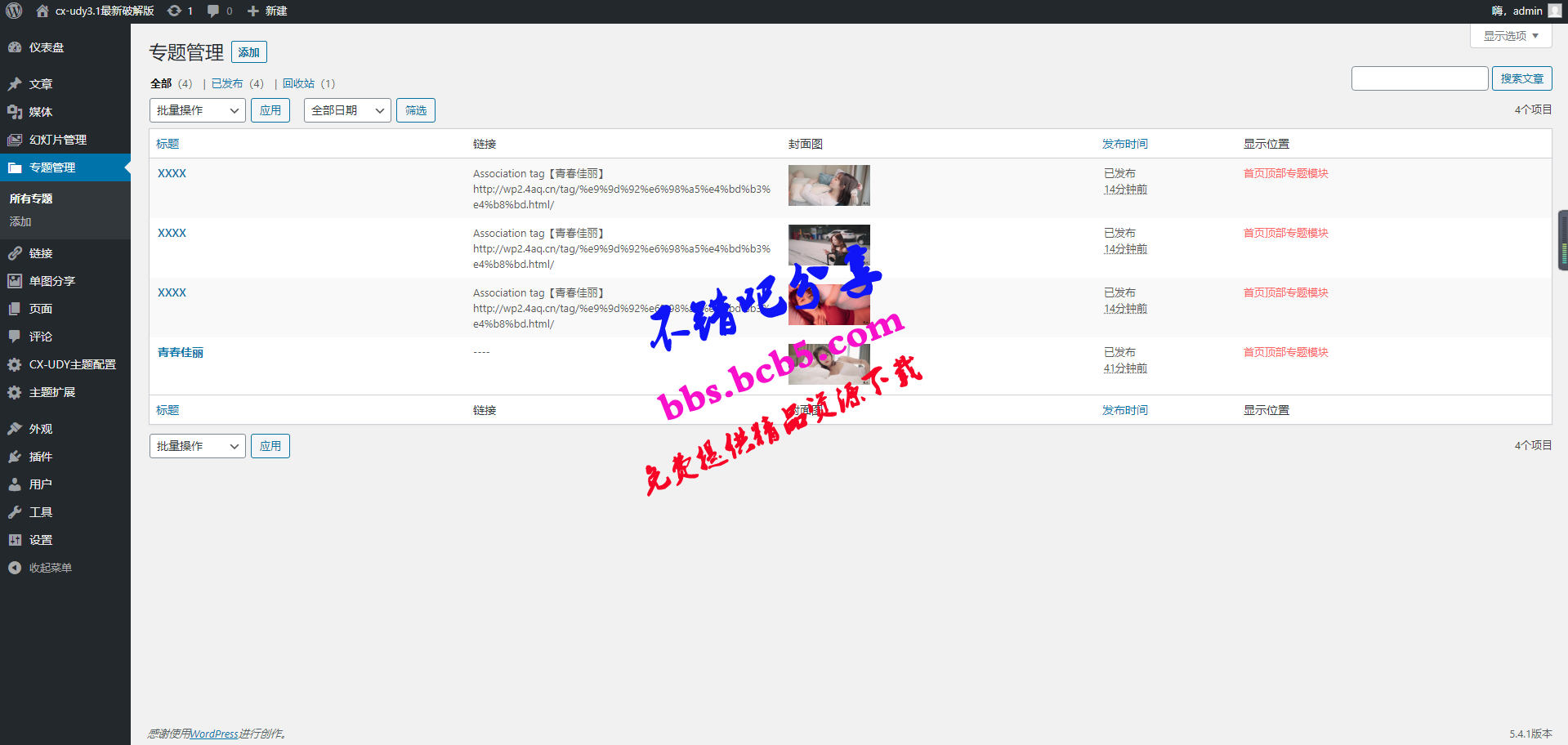The width and height of the screenshot is (1568, 745).
Task: Expand the screen options panel
Action: coord(1510,36)
